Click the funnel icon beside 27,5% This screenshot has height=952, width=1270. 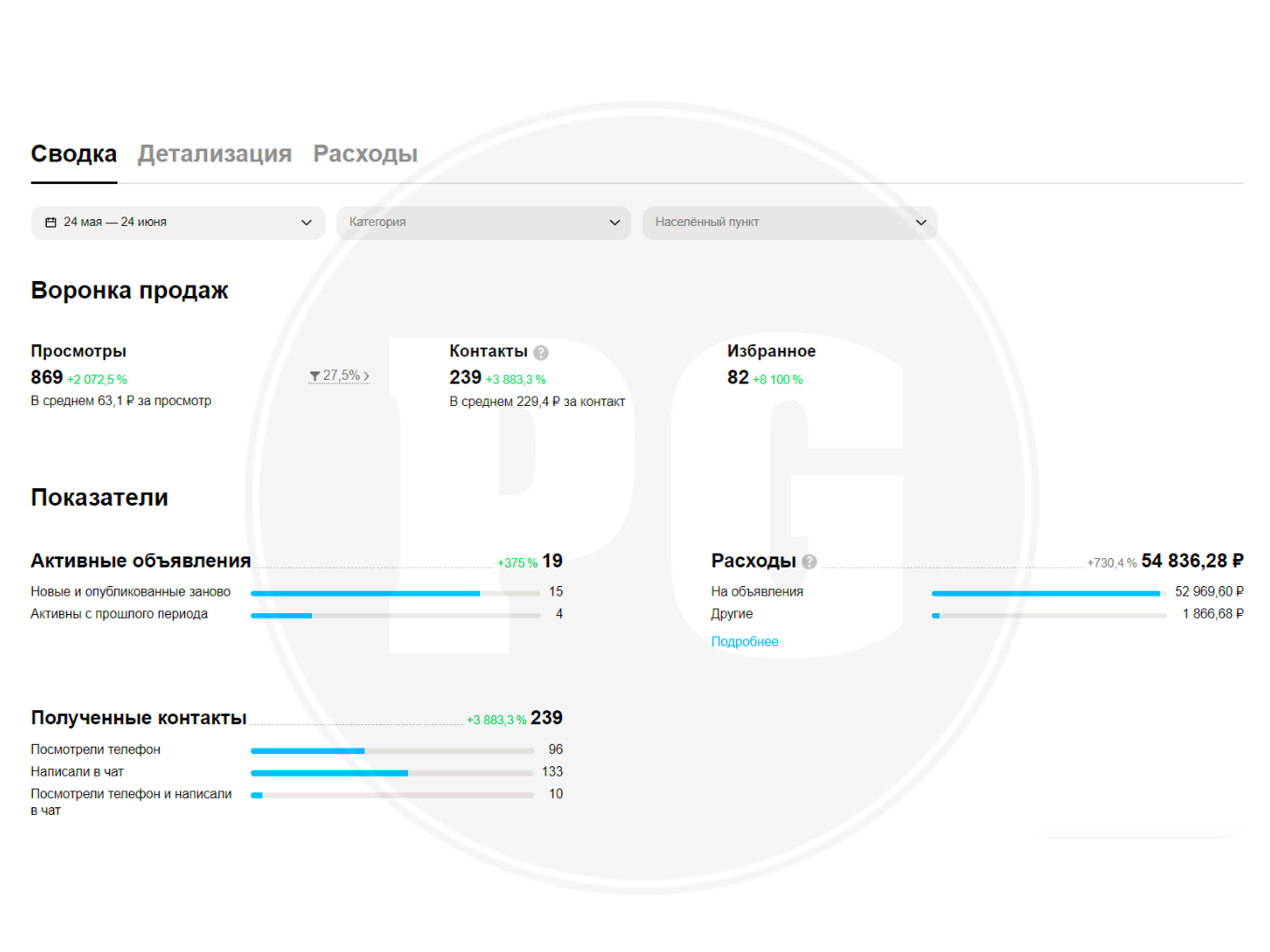315,376
